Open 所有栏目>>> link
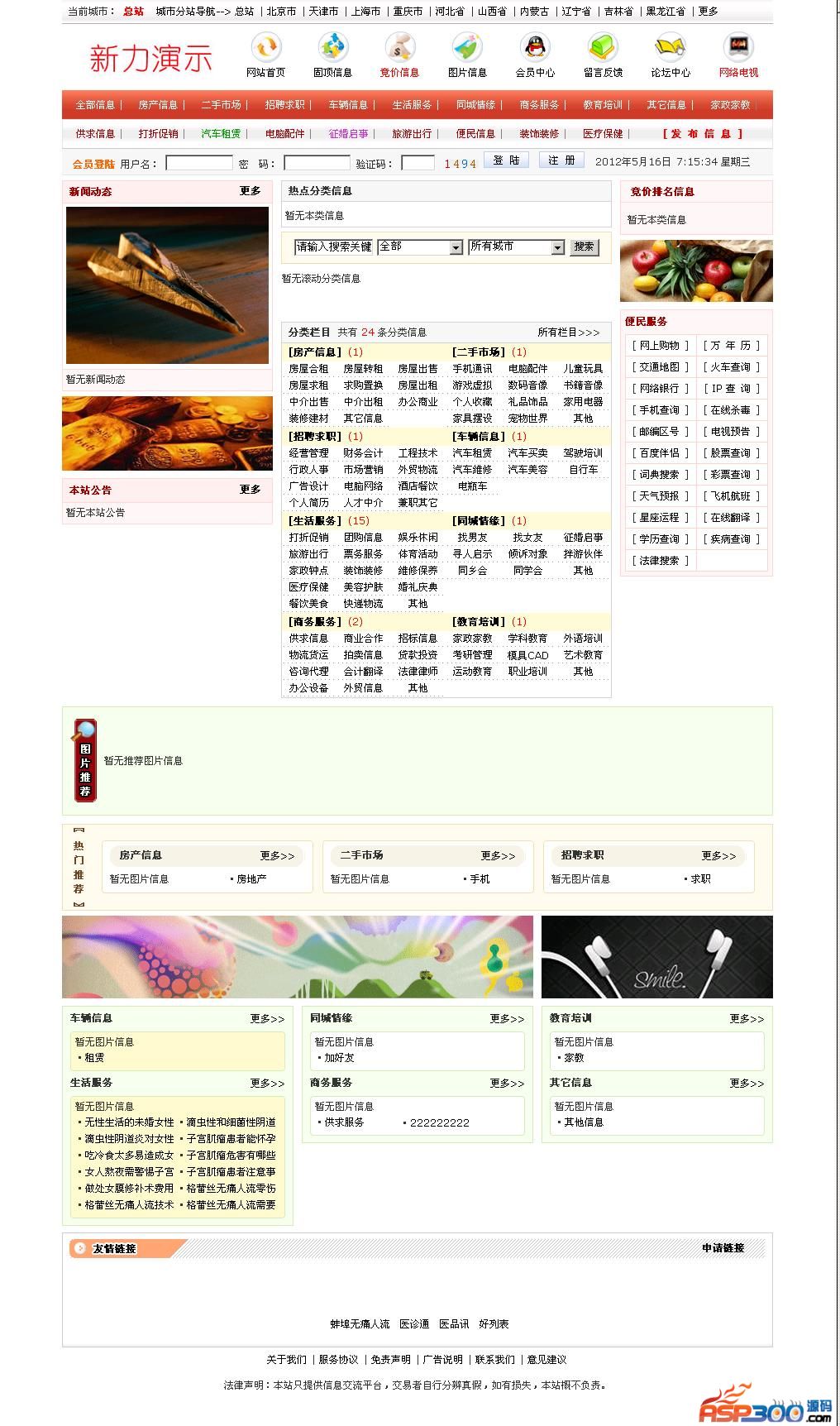The image size is (840, 1426). (569, 333)
